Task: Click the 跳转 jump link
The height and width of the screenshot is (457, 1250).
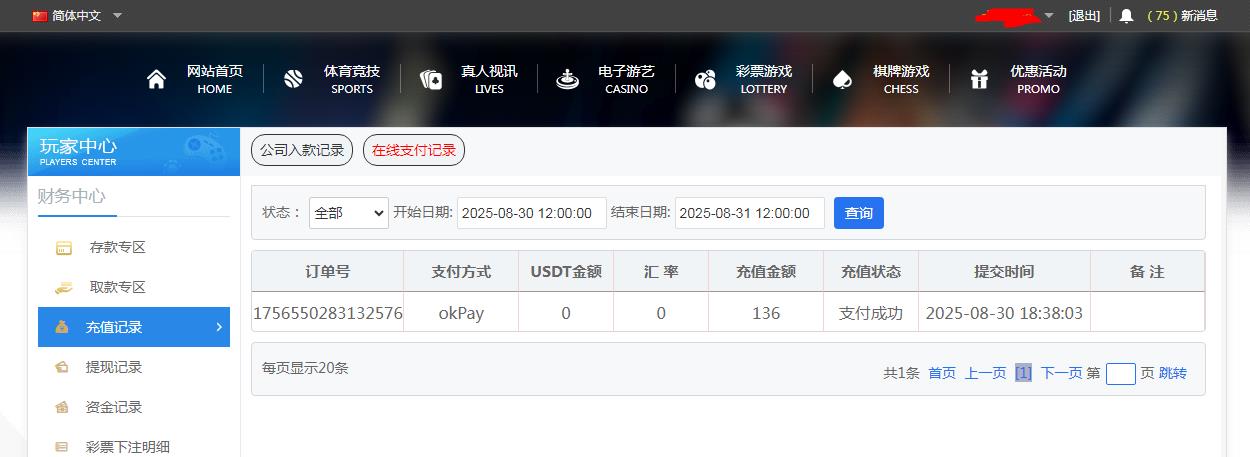Action: click(1173, 373)
